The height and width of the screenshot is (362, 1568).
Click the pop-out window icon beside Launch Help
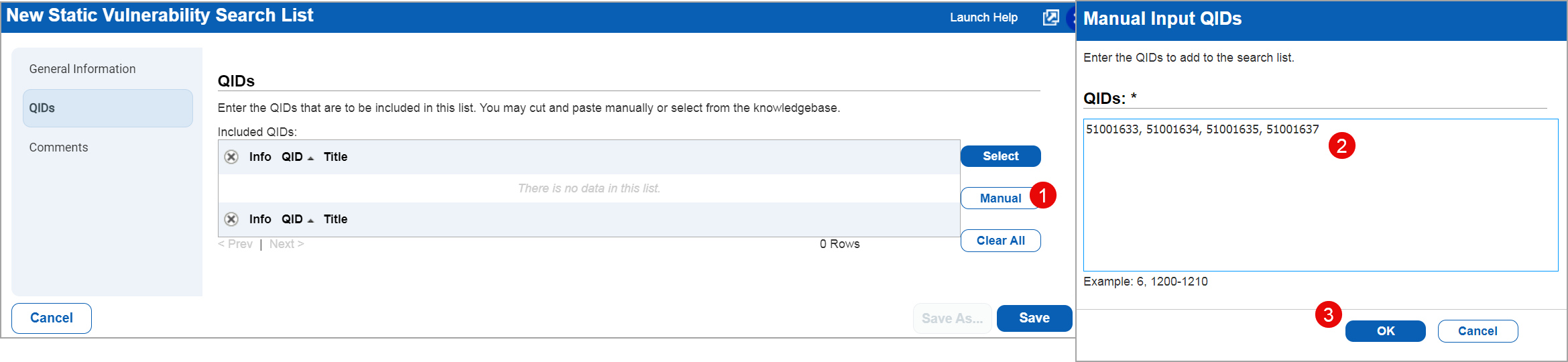tap(1050, 17)
